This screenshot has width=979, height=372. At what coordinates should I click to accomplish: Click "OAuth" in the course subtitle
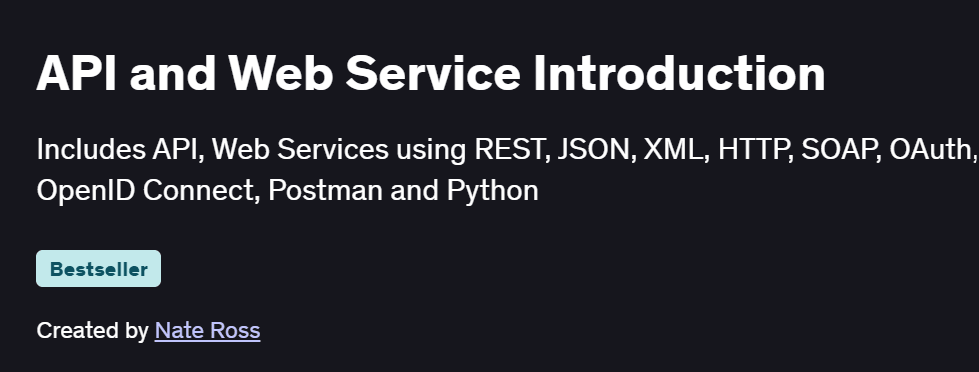[x=932, y=150]
